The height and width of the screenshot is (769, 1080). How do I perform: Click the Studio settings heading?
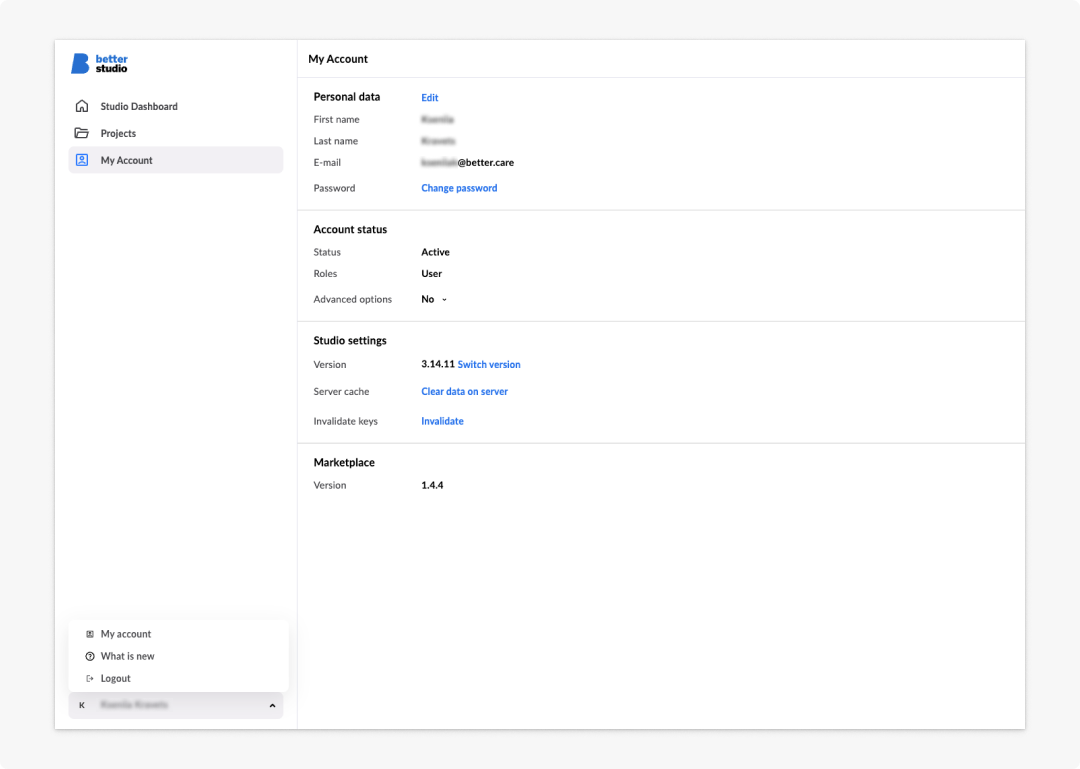coord(350,340)
